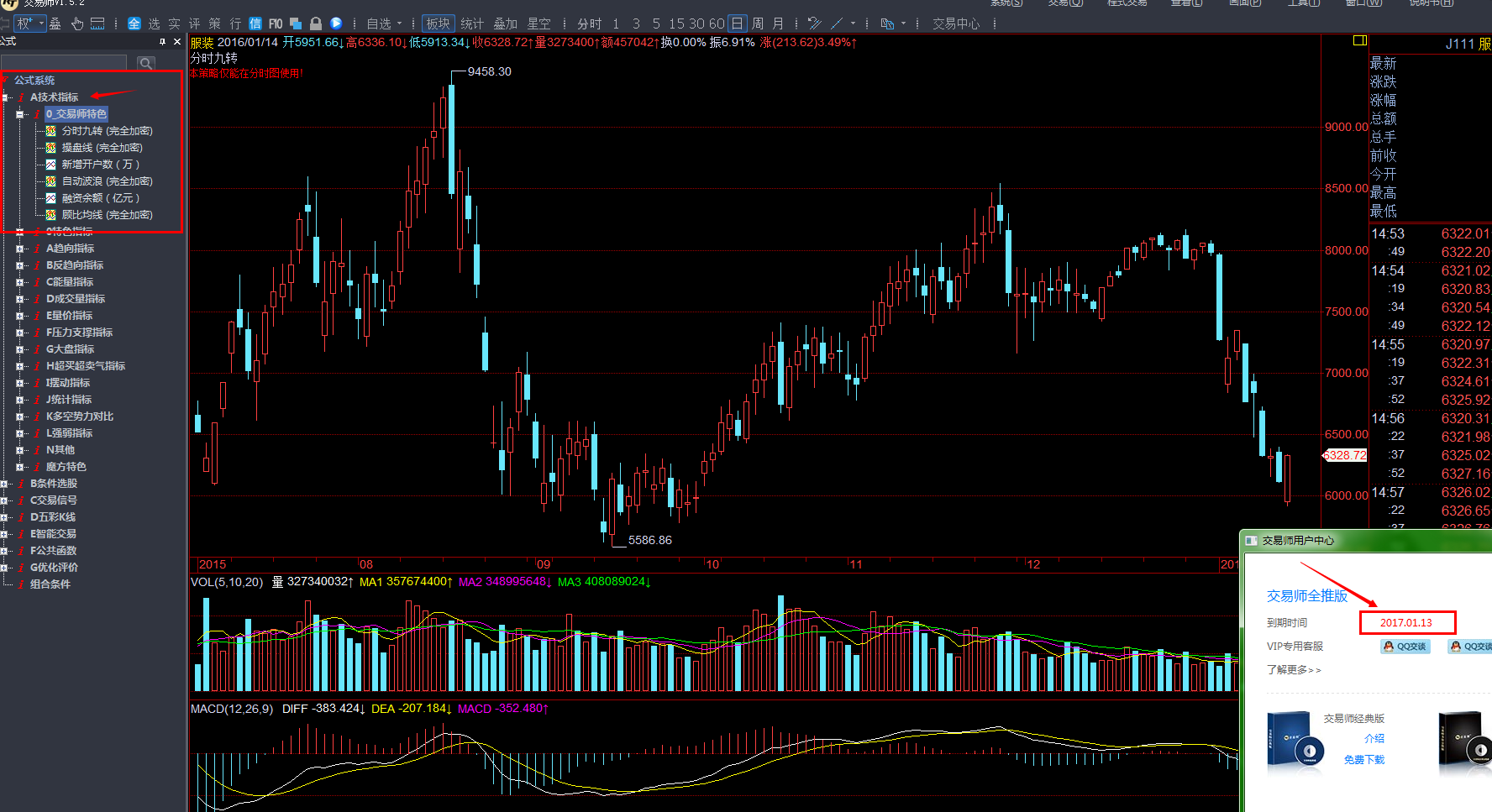Search formulas with magnifier icon

point(146,63)
